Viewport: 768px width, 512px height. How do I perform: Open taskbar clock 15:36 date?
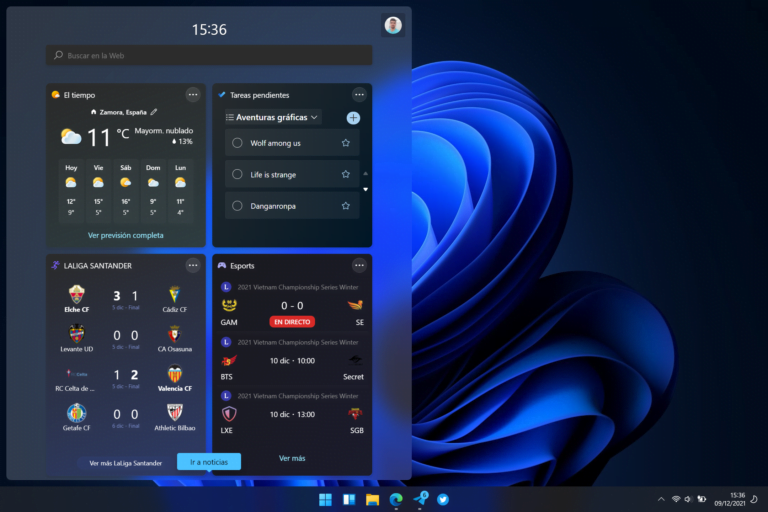click(730, 499)
